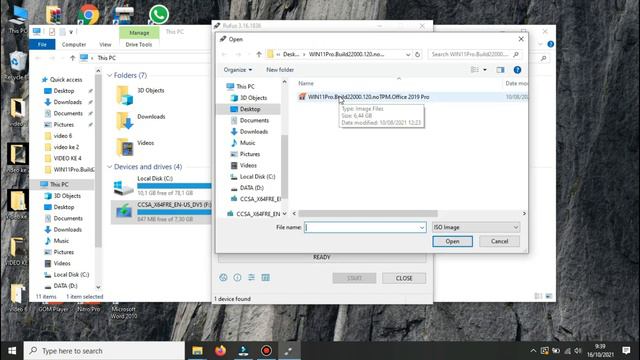Select Manage contextual tab in Explorer
Viewport: 640px width, 360px height.
[x=139, y=33]
